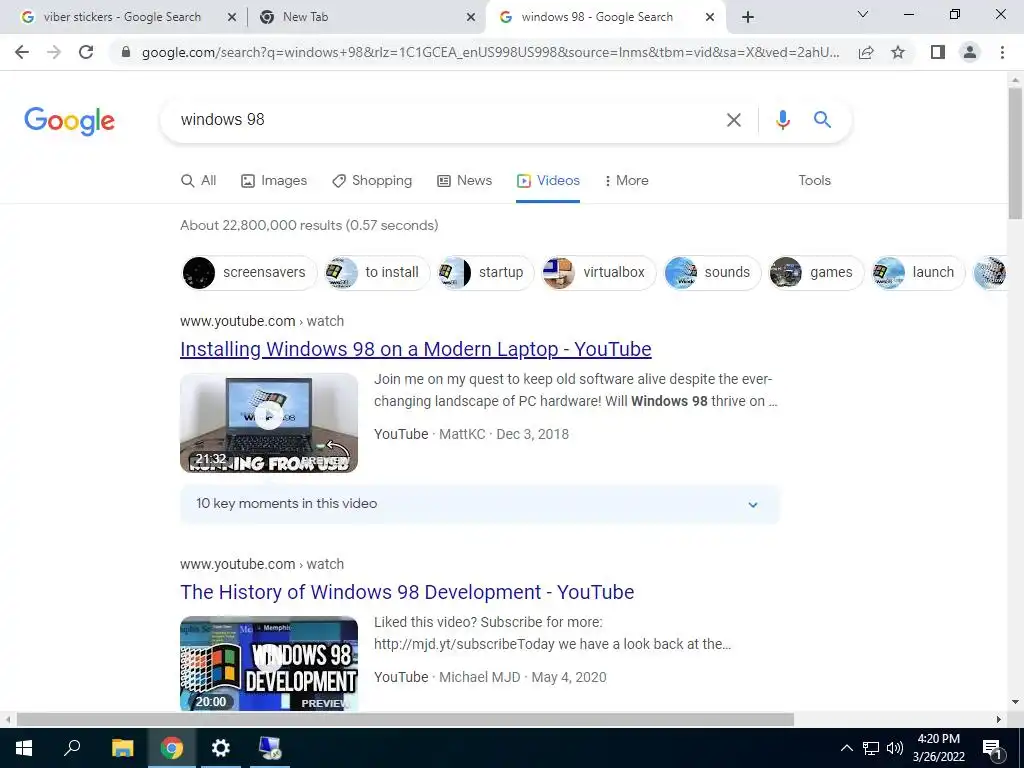Click the address bar URL

[x=490, y=52]
